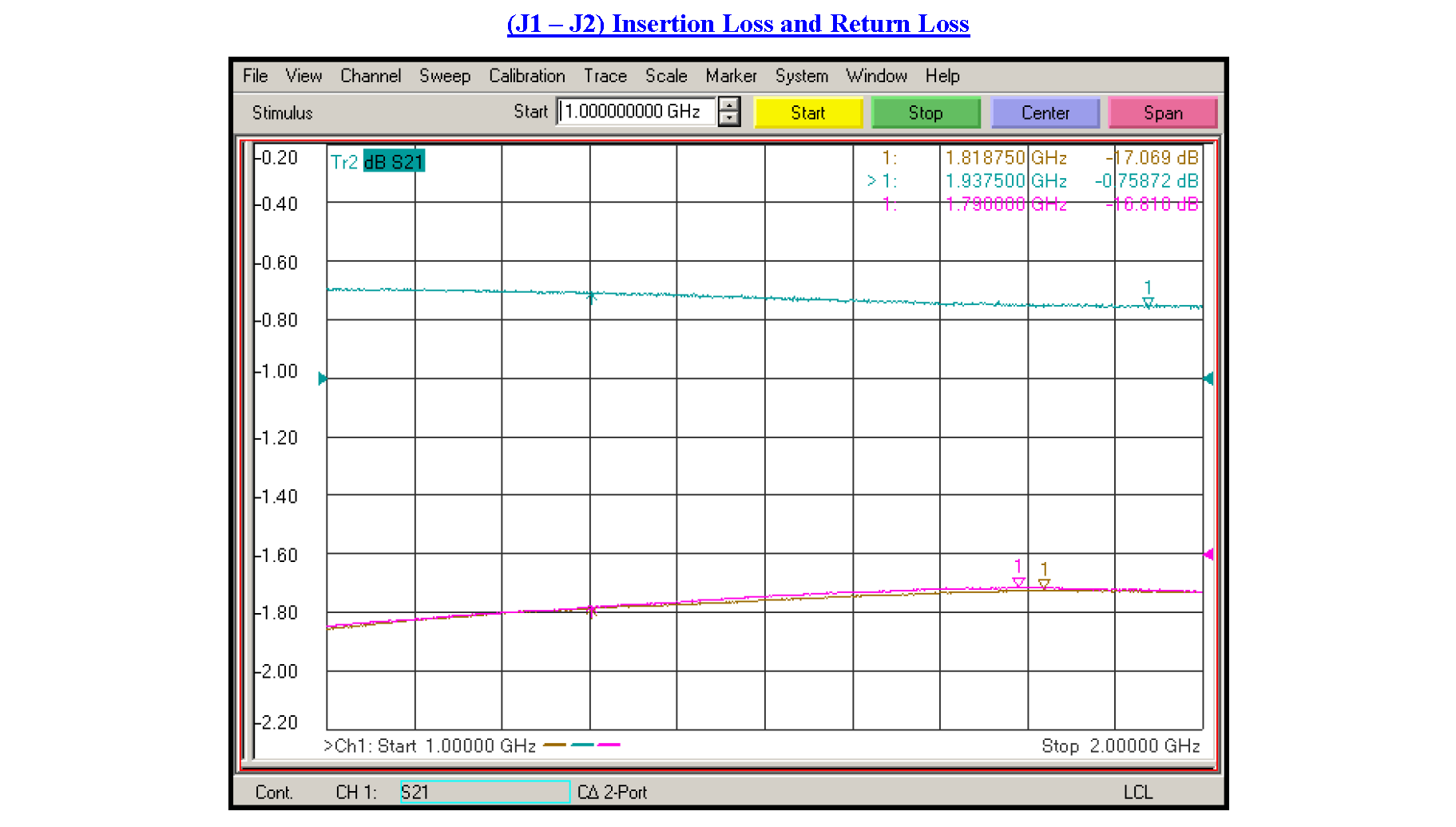Click the teal trace legend dash near Ch1 label
The height and width of the screenshot is (827, 1456).
click(x=582, y=745)
